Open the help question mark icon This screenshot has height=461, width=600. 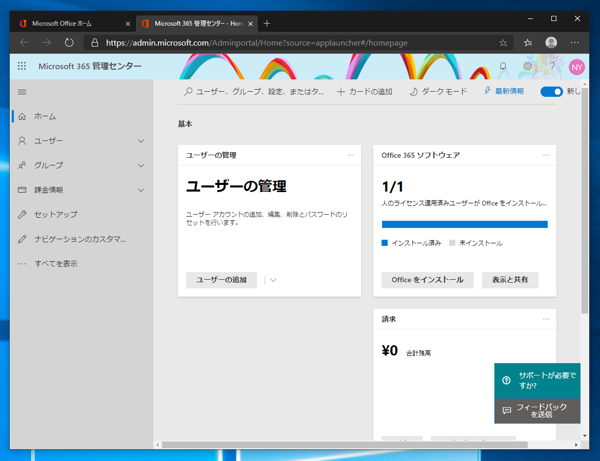552,67
